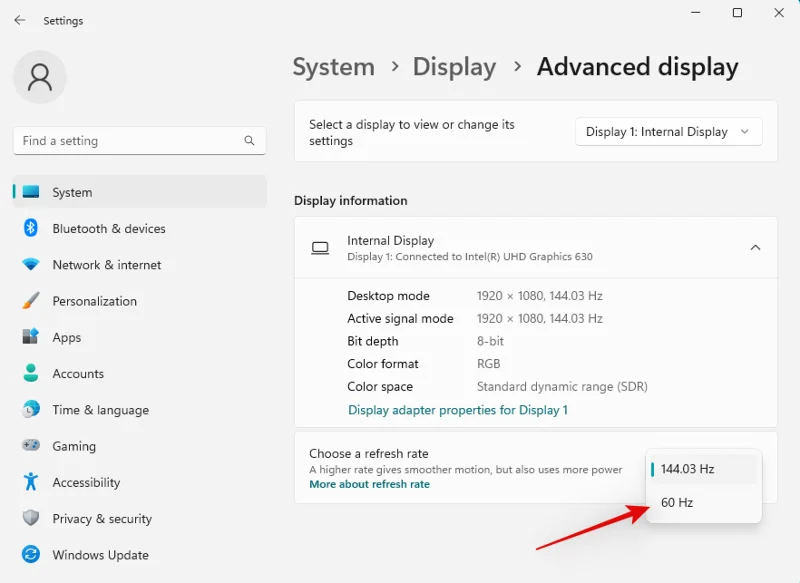
Task: Select the Apps icon in sidebar
Action: [x=31, y=338]
